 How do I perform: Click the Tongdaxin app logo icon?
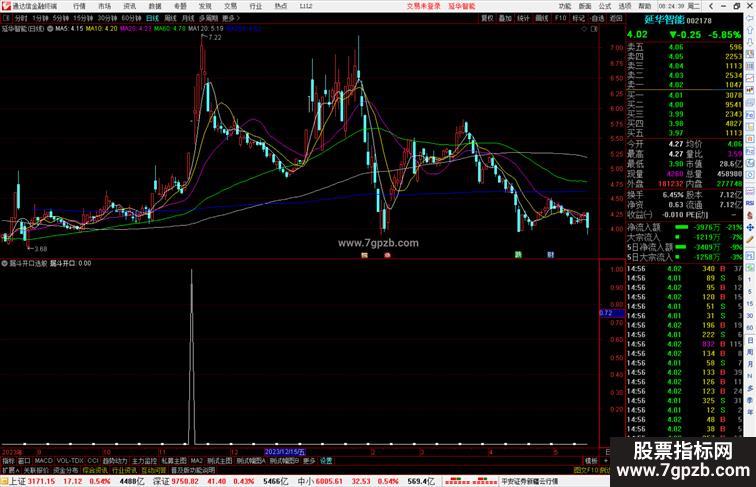[x=5, y=6]
